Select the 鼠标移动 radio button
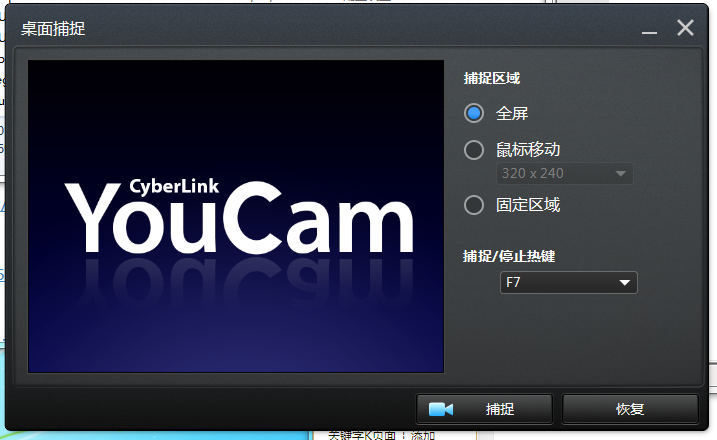This screenshot has height=440, width=717. tap(474, 150)
